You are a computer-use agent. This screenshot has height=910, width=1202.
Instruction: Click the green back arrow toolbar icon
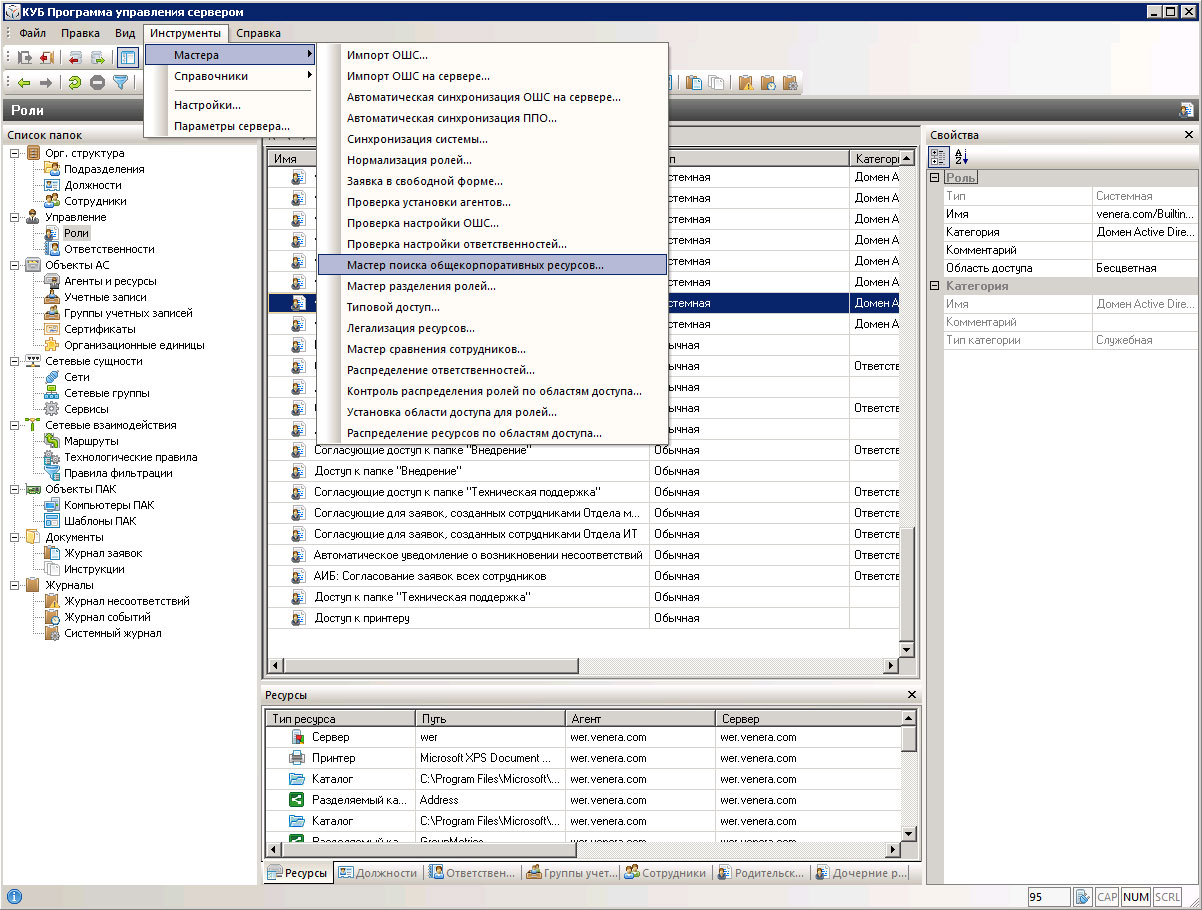[x=23, y=83]
